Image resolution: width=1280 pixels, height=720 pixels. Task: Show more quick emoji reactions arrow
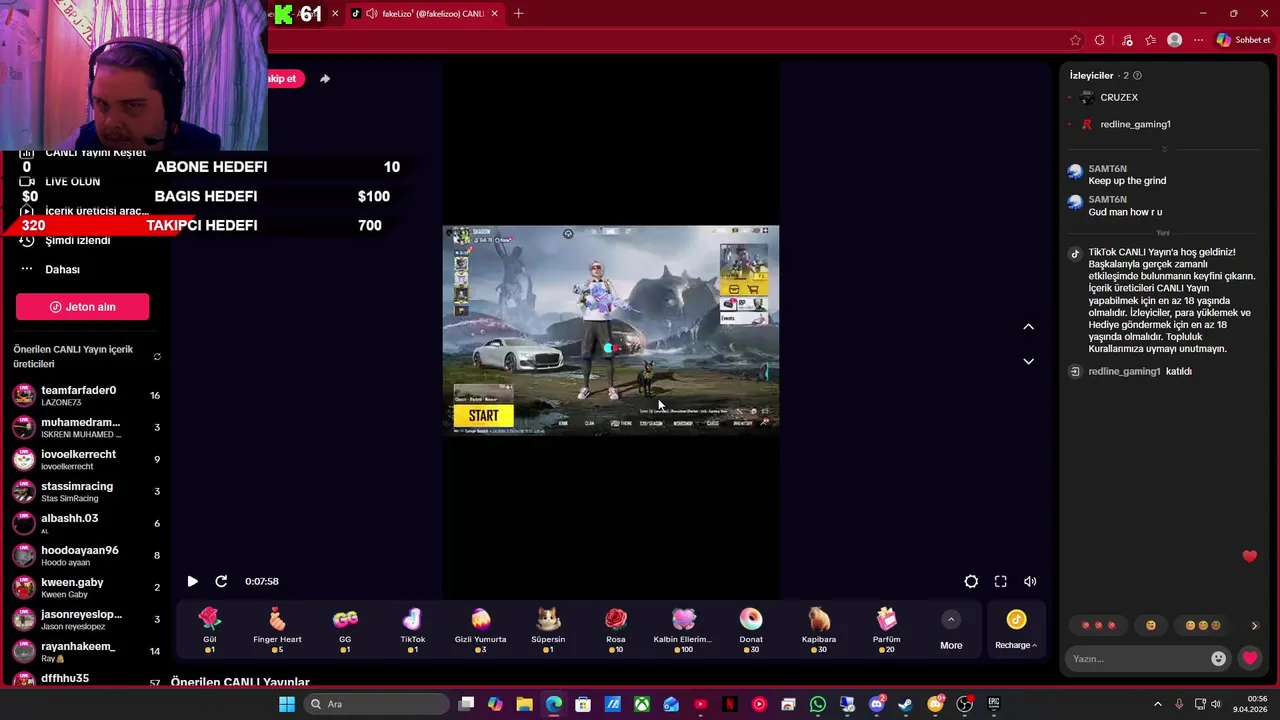1254,626
